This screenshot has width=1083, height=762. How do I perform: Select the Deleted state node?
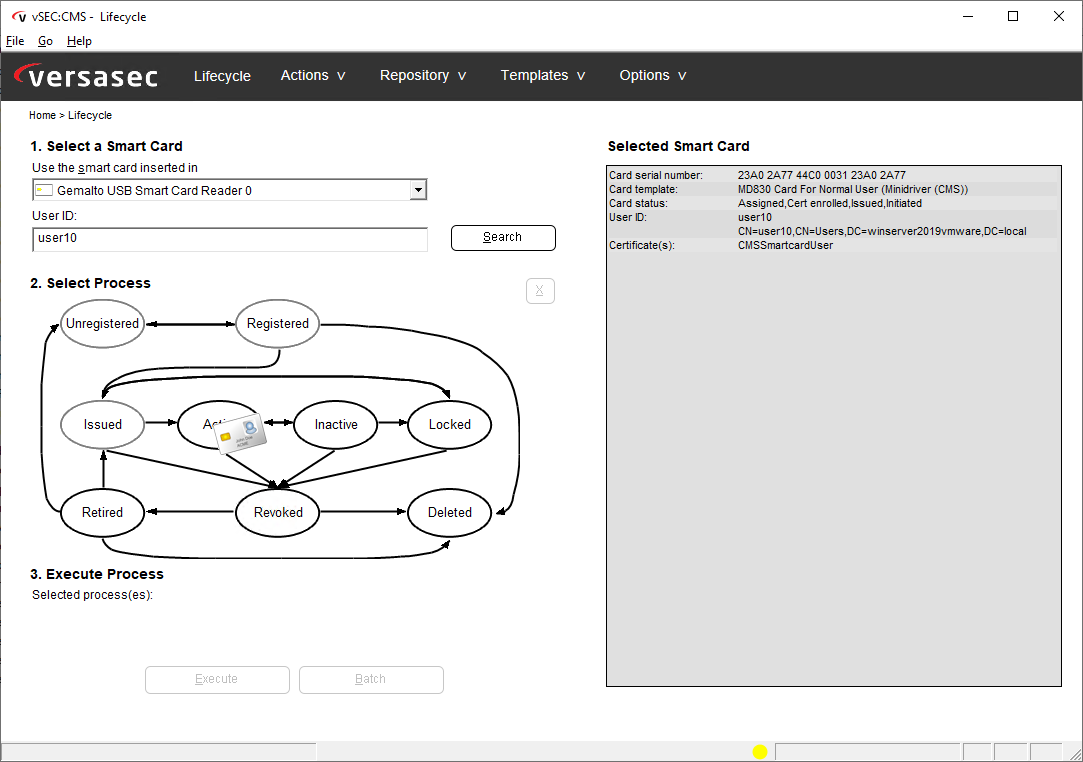[x=450, y=513]
